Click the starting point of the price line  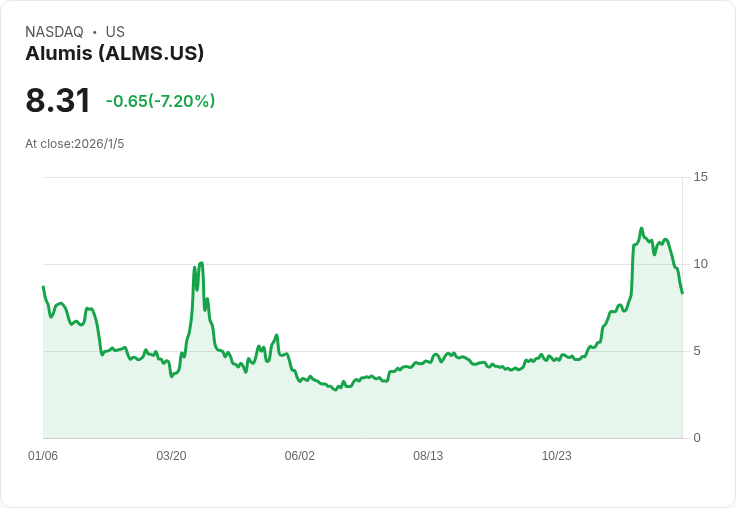click(x=43, y=287)
